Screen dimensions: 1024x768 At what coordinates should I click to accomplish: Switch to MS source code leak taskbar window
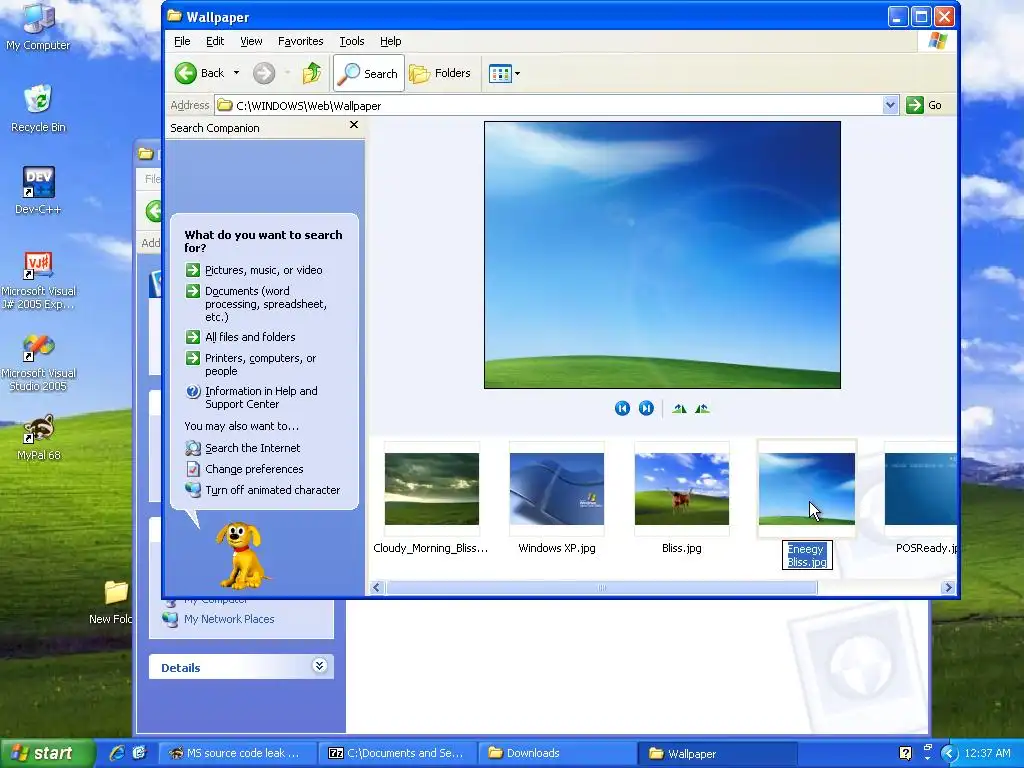click(238, 754)
